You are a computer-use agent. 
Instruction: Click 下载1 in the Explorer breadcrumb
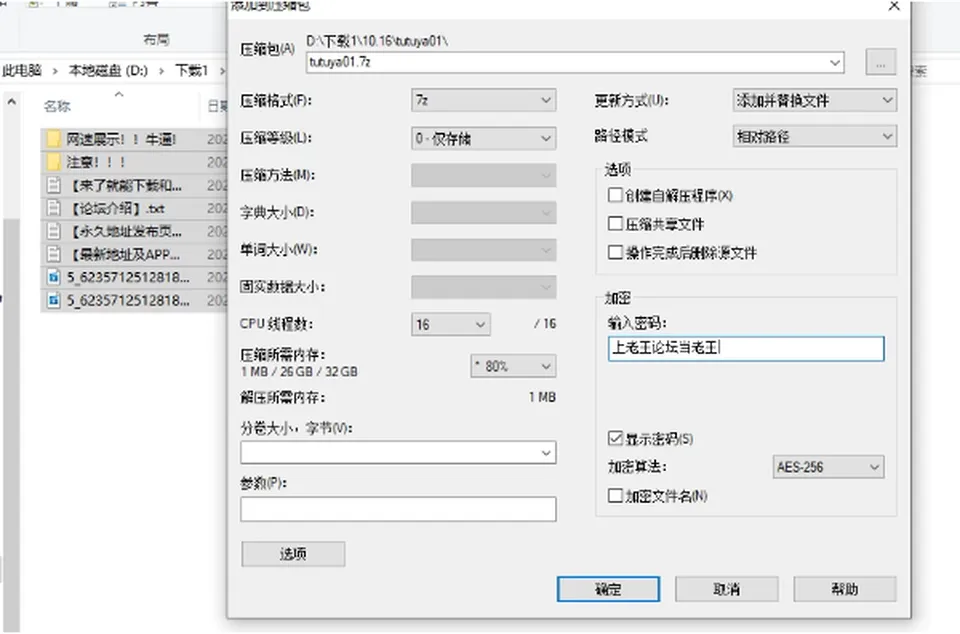[x=192, y=70]
